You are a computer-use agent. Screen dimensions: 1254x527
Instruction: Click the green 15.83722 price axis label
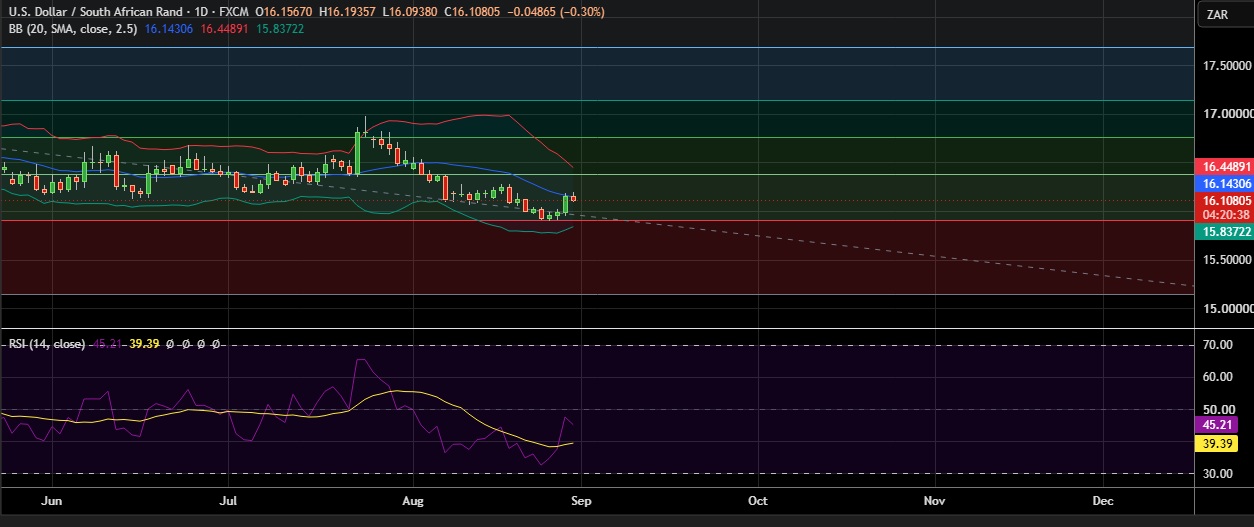[x=1224, y=232]
